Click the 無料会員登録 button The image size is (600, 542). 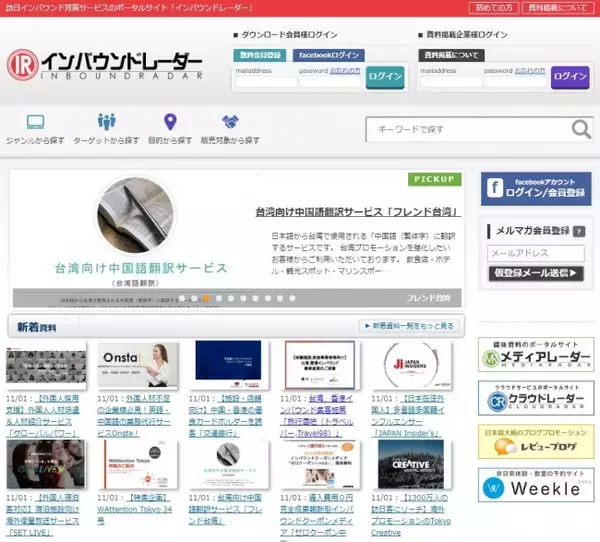click(x=260, y=55)
